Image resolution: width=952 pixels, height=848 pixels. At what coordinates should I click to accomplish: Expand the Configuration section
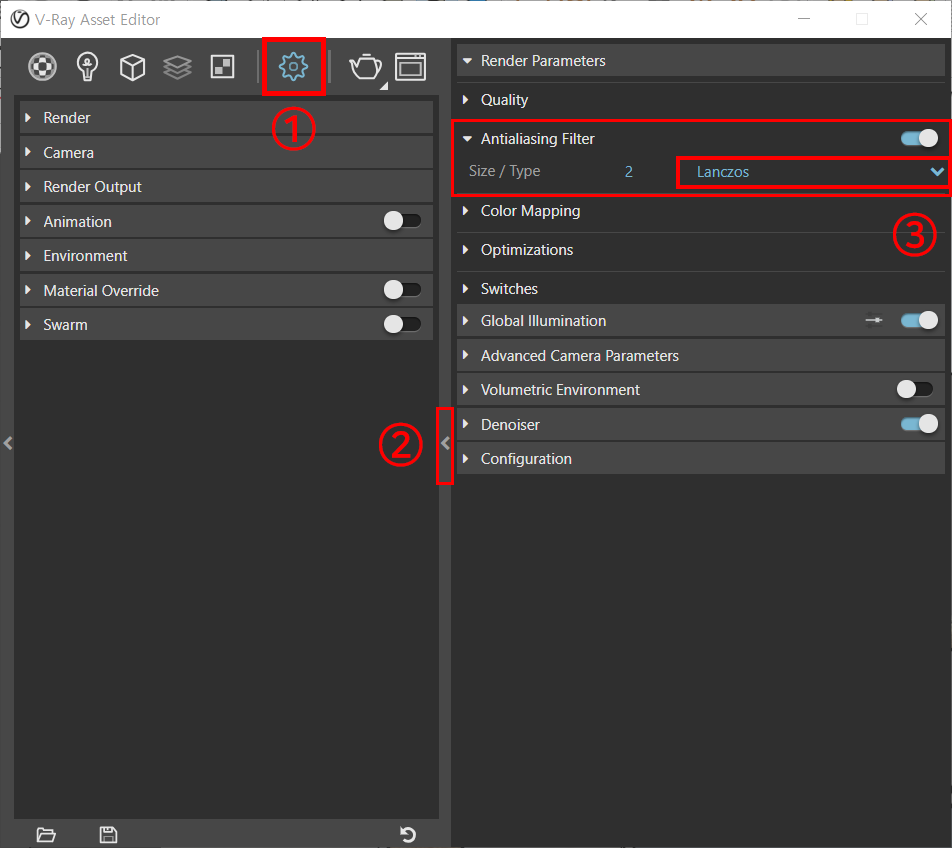701,458
